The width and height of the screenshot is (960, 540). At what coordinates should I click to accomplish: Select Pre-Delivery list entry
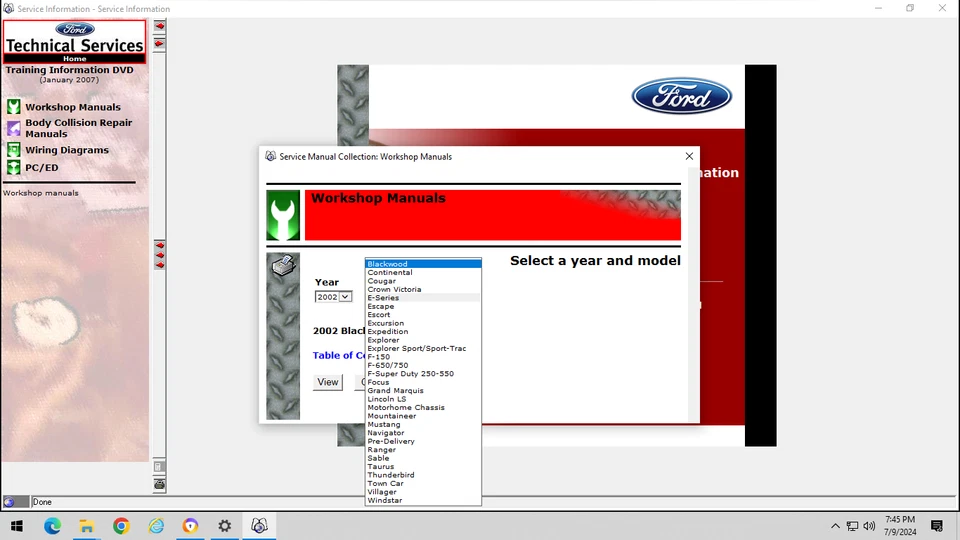coord(423,441)
